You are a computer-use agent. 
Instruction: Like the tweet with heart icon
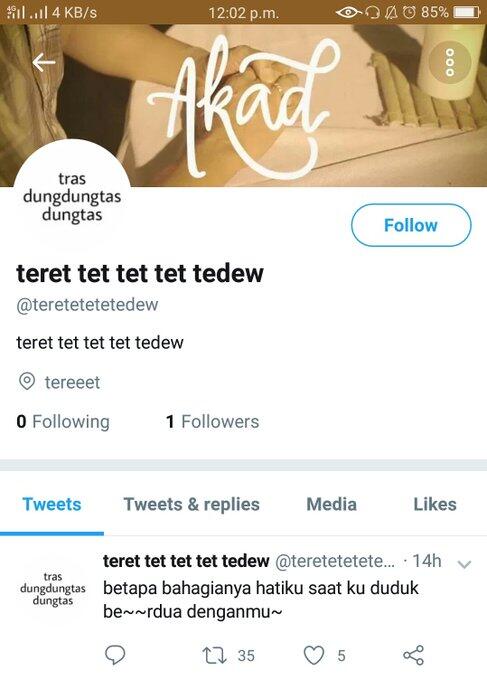(314, 655)
